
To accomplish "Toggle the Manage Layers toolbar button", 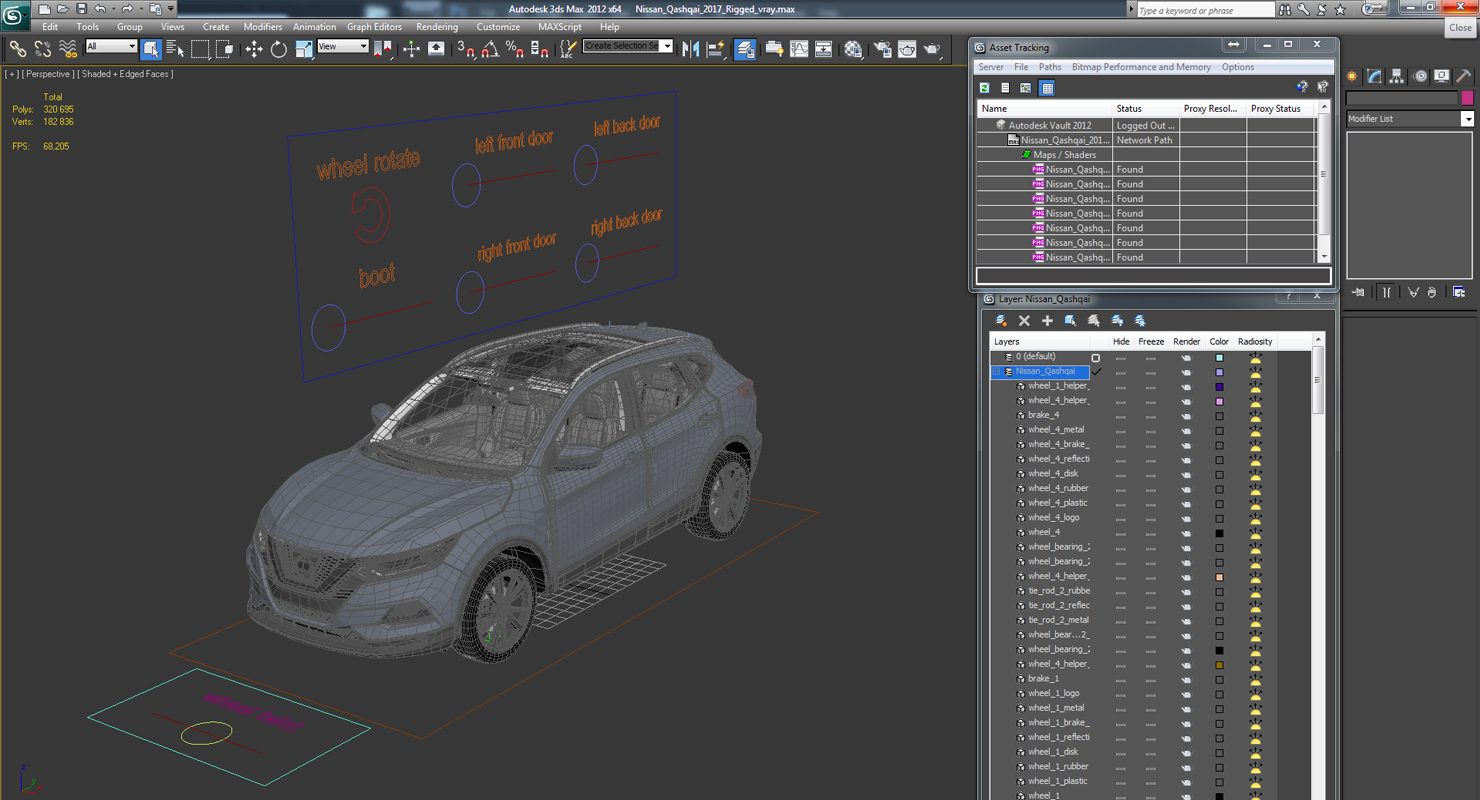I will coord(745,48).
